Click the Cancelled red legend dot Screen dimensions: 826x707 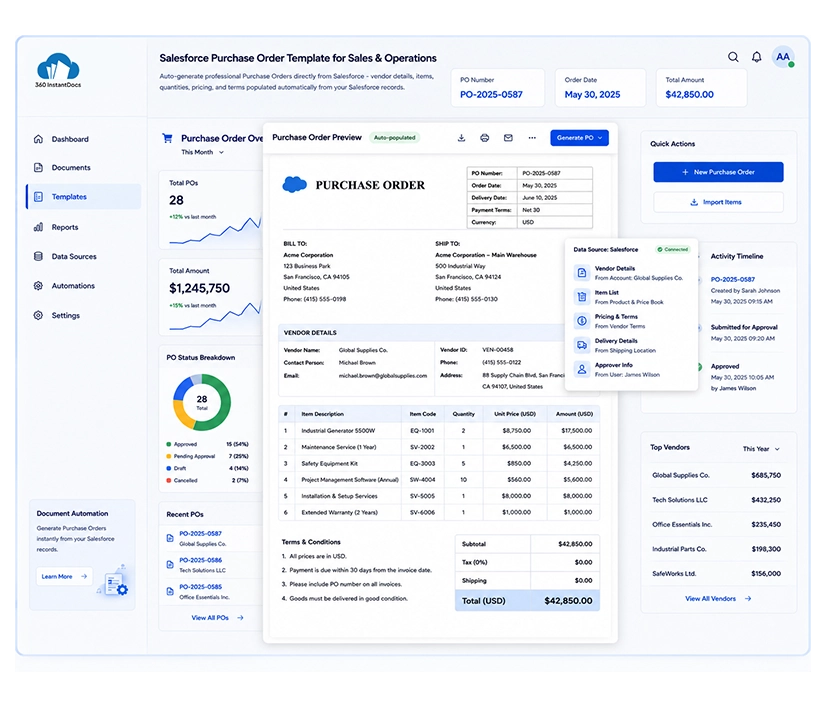pos(169,480)
